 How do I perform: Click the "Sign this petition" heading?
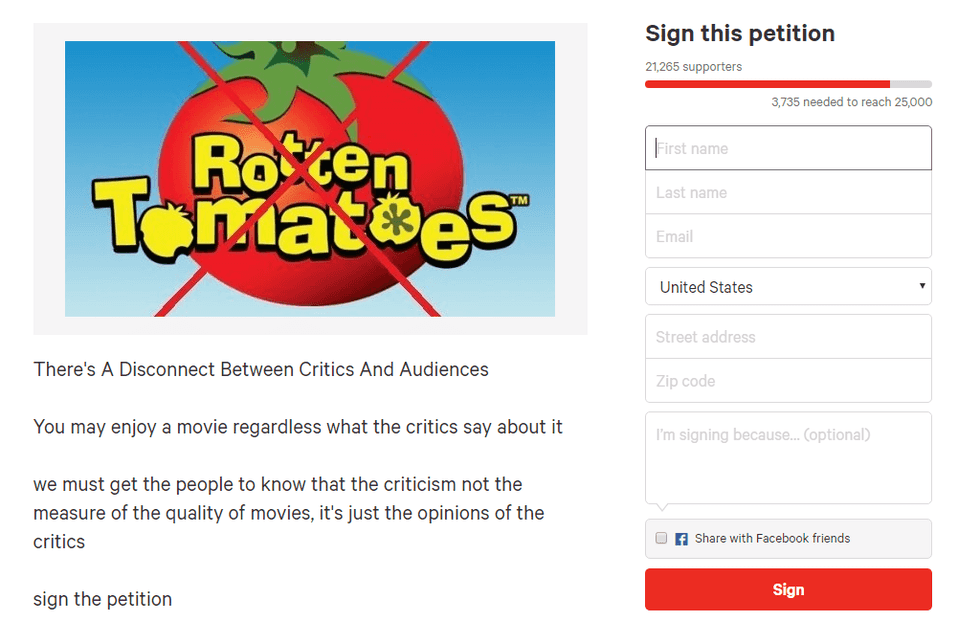(x=740, y=33)
